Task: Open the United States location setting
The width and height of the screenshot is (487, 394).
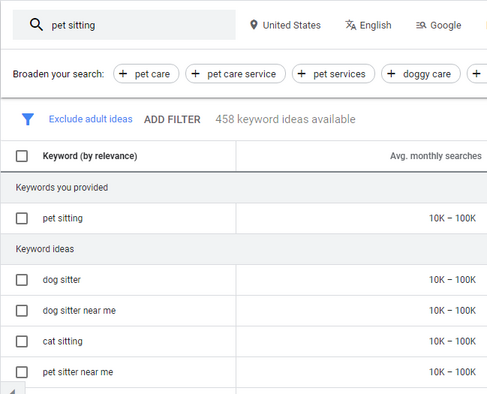Action: click(285, 25)
